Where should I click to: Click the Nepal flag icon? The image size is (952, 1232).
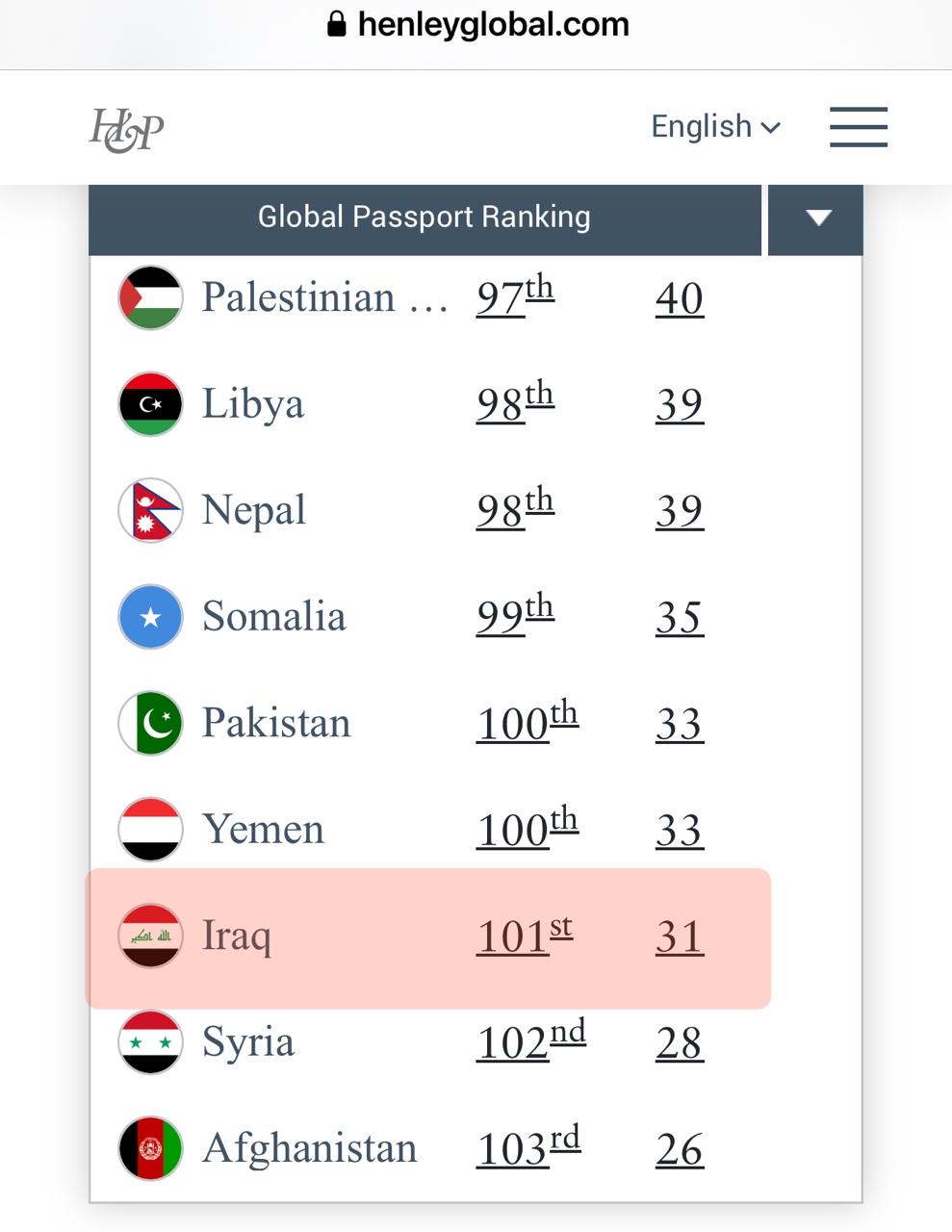150,510
